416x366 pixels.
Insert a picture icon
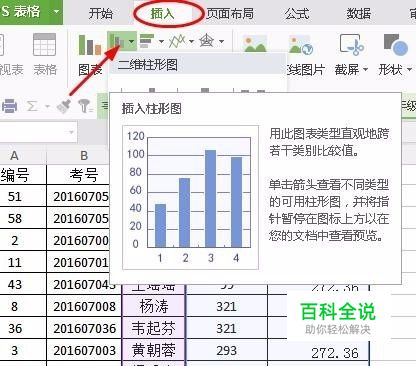point(255,43)
